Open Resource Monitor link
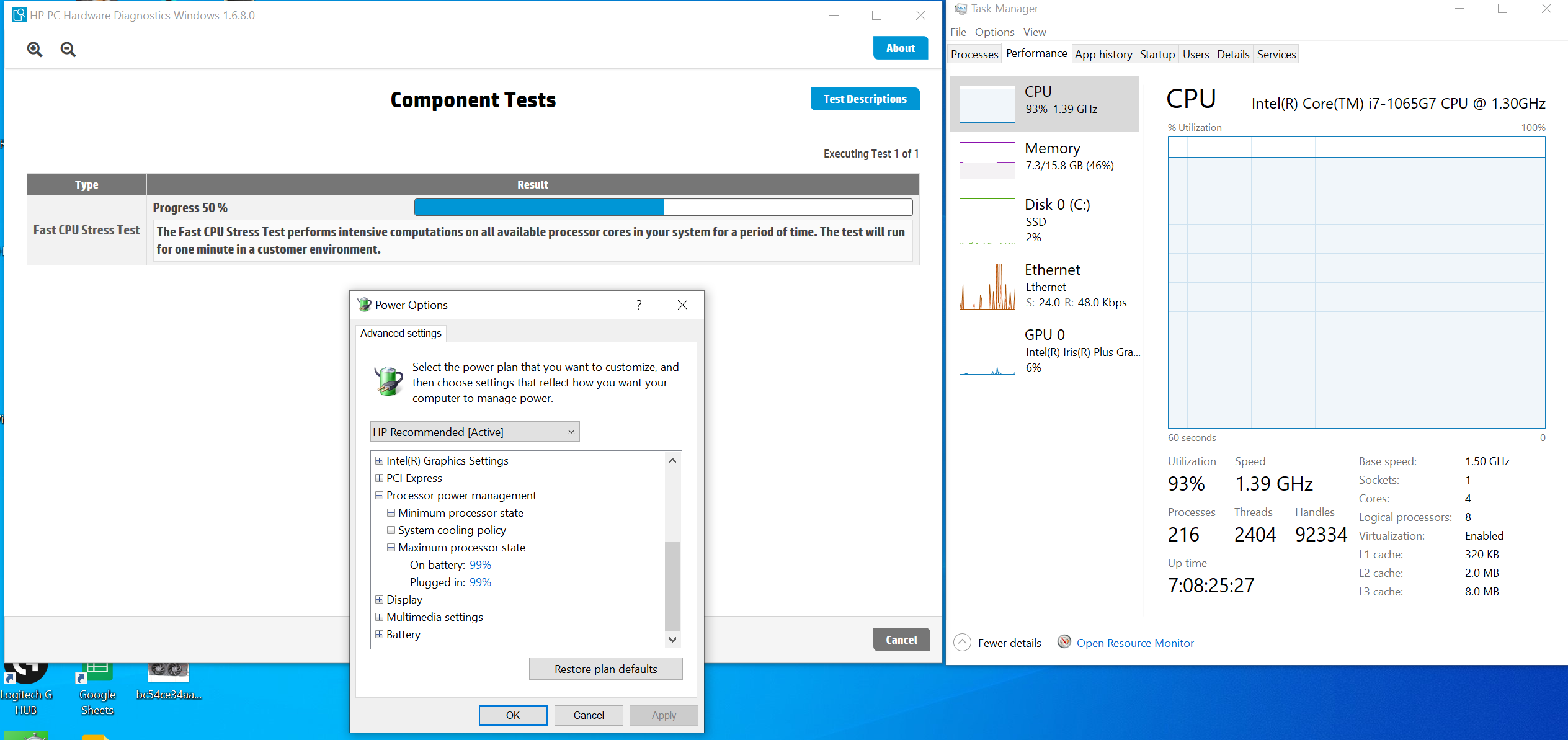 (x=1134, y=643)
